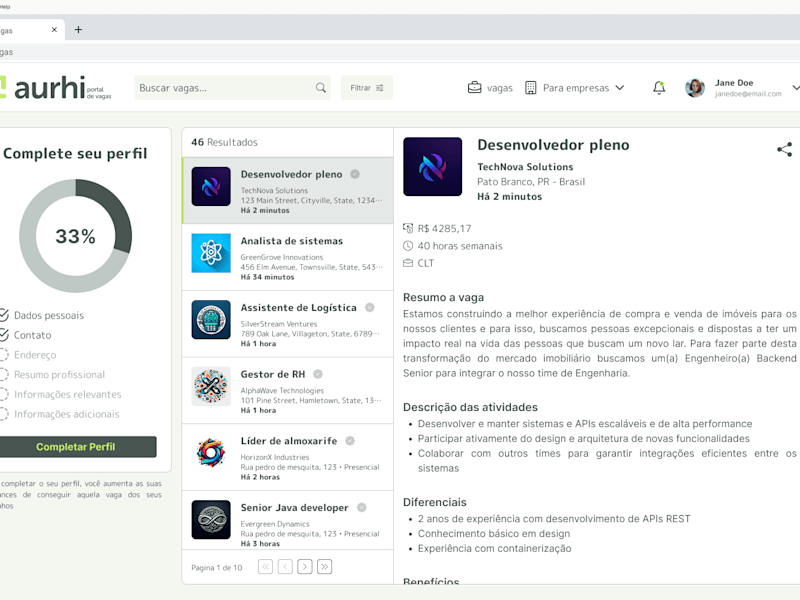Click the search magnifier icon

click(x=320, y=88)
